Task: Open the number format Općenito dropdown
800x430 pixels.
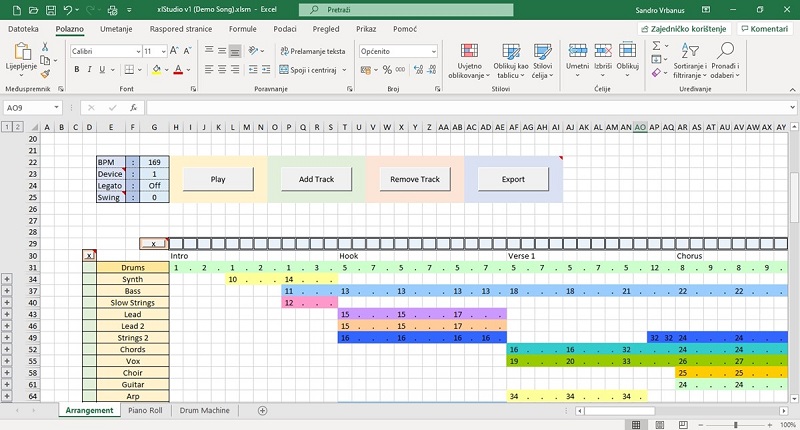Action: 432,51
